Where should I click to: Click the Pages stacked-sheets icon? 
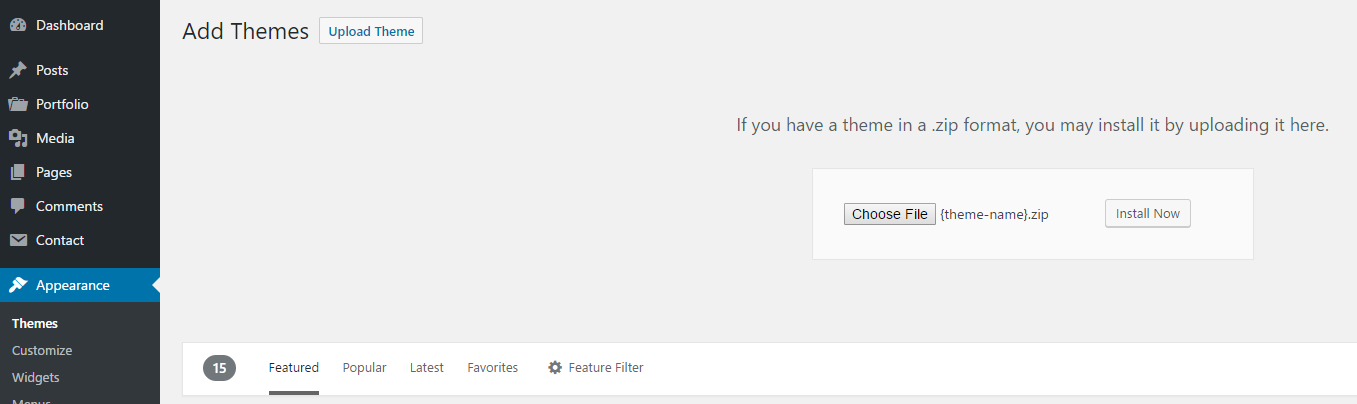[x=18, y=172]
